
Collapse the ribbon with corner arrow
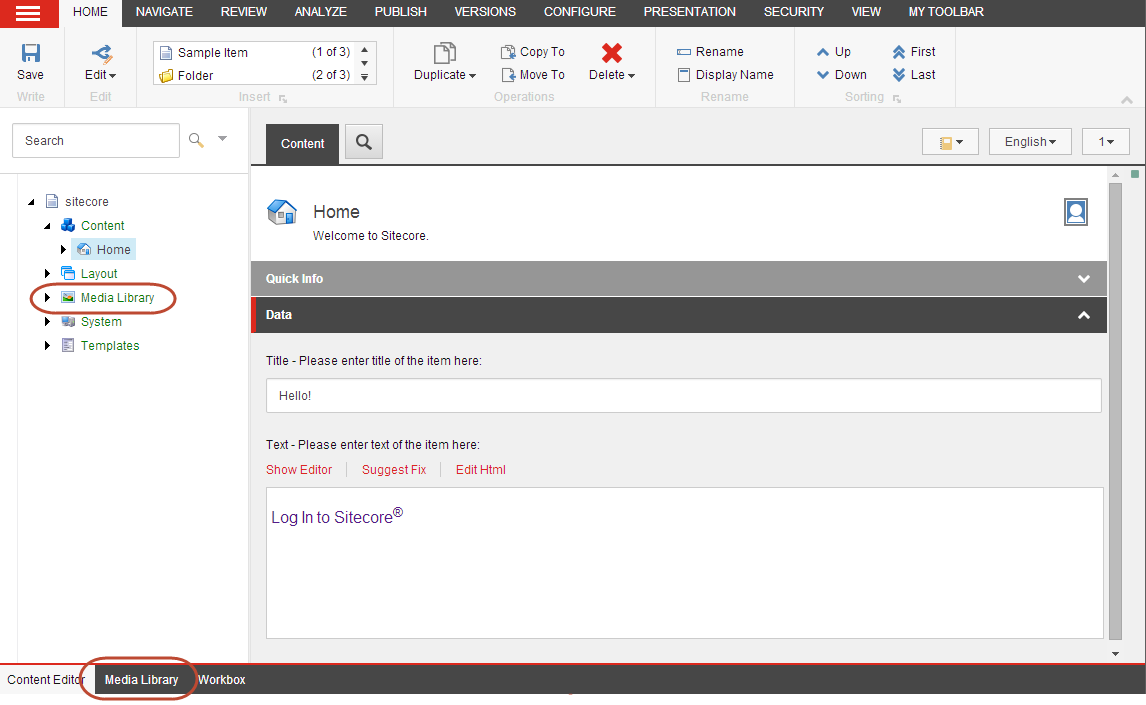click(x=1127, y=100)
